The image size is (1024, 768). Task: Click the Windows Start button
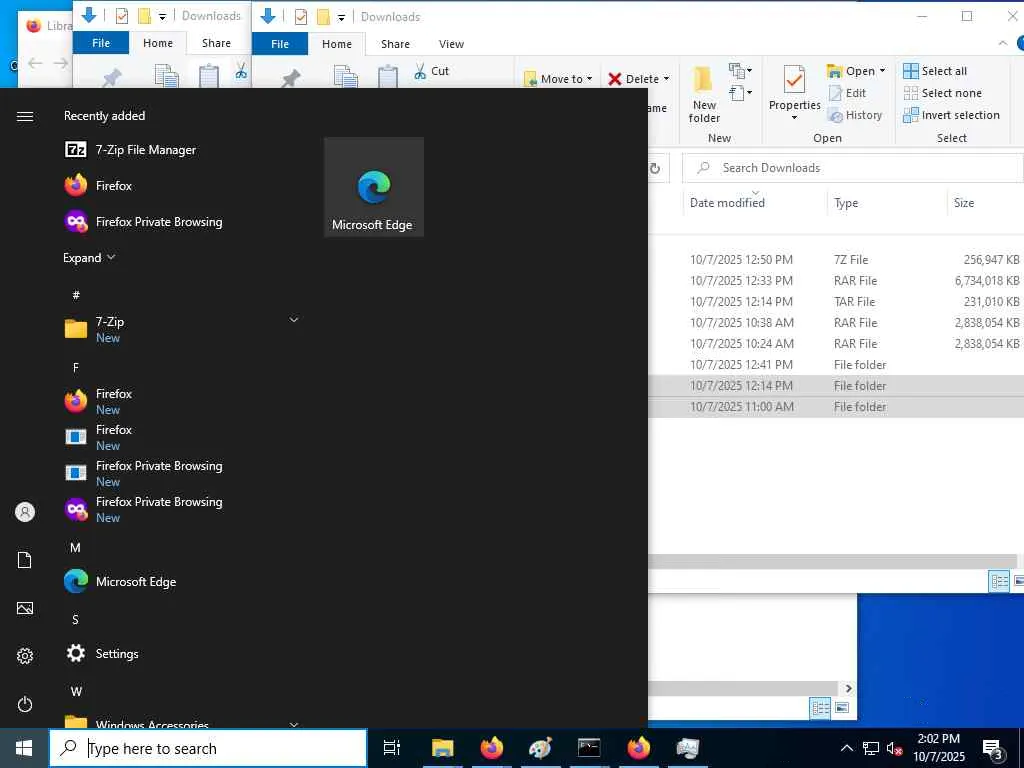pos(24,748)
